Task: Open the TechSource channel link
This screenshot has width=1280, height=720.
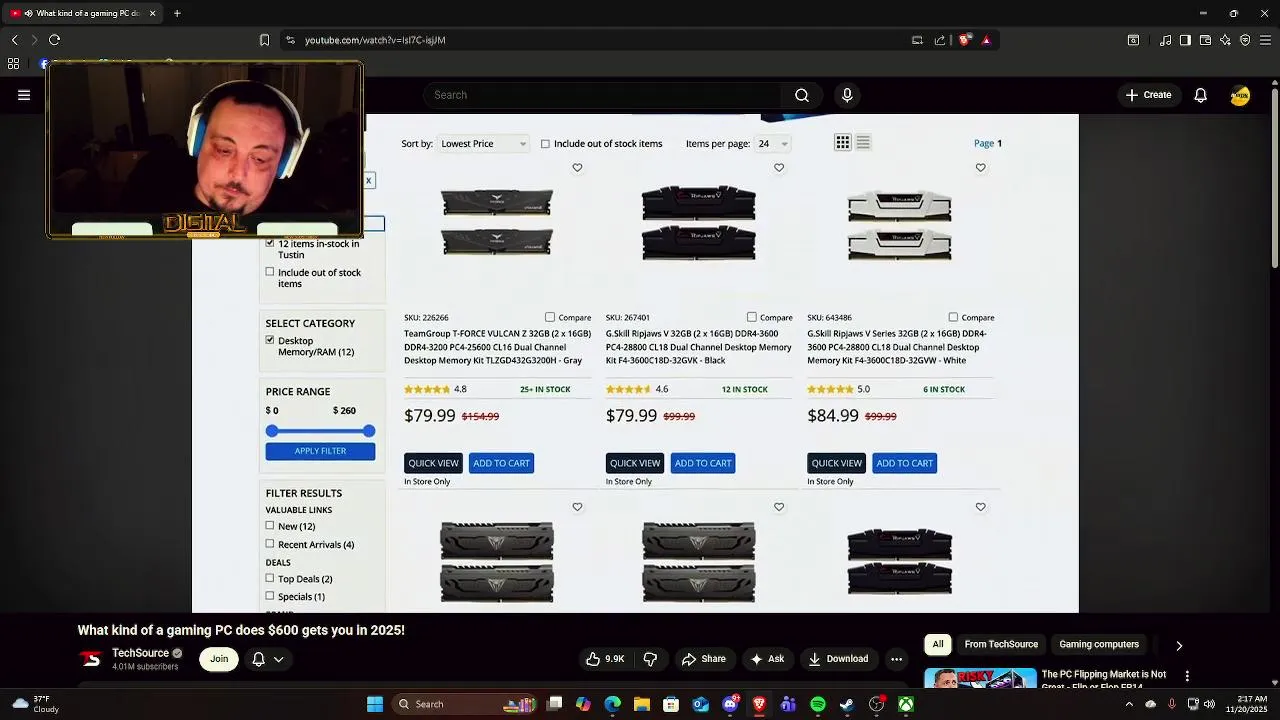Action: 140,653
